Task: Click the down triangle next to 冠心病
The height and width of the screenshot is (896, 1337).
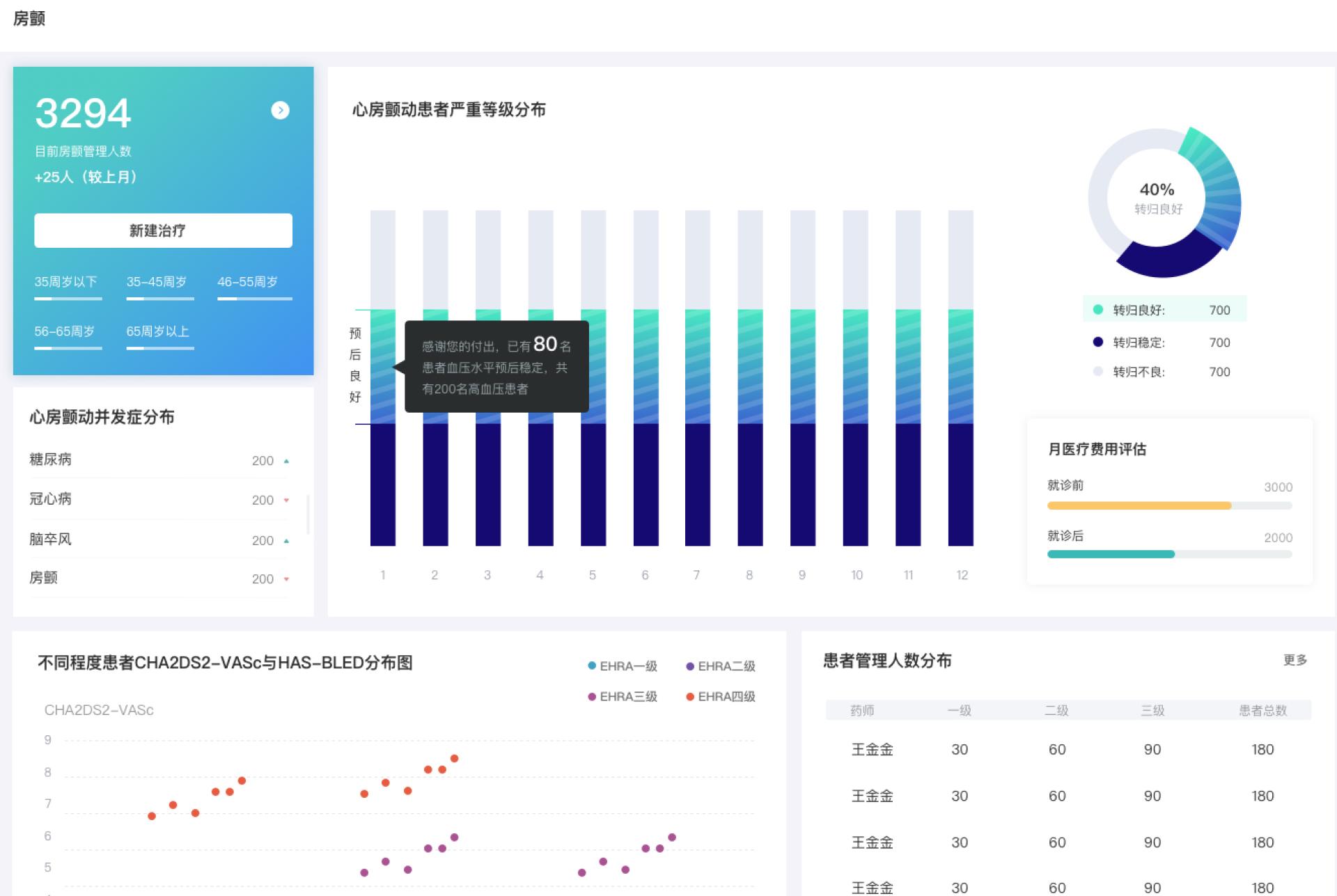Action: tap(286, 500)
